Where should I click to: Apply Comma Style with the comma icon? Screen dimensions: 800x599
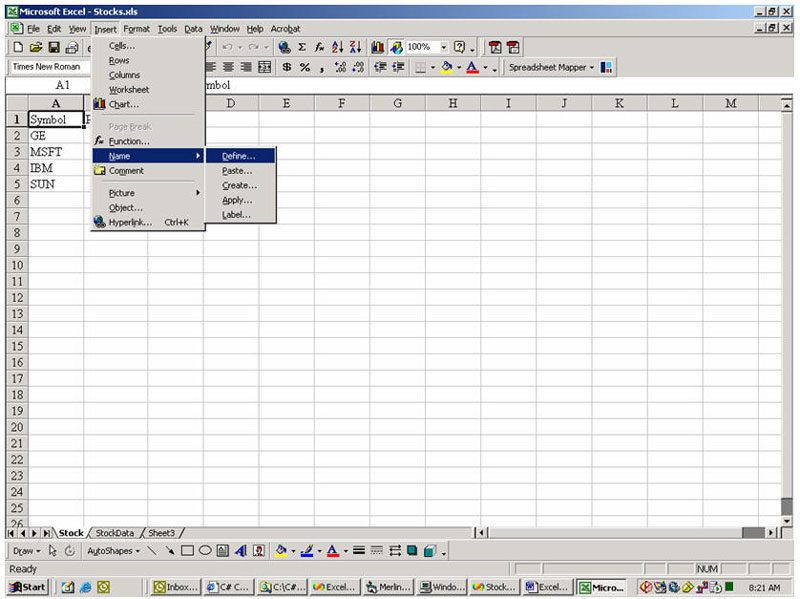(322, 67)
